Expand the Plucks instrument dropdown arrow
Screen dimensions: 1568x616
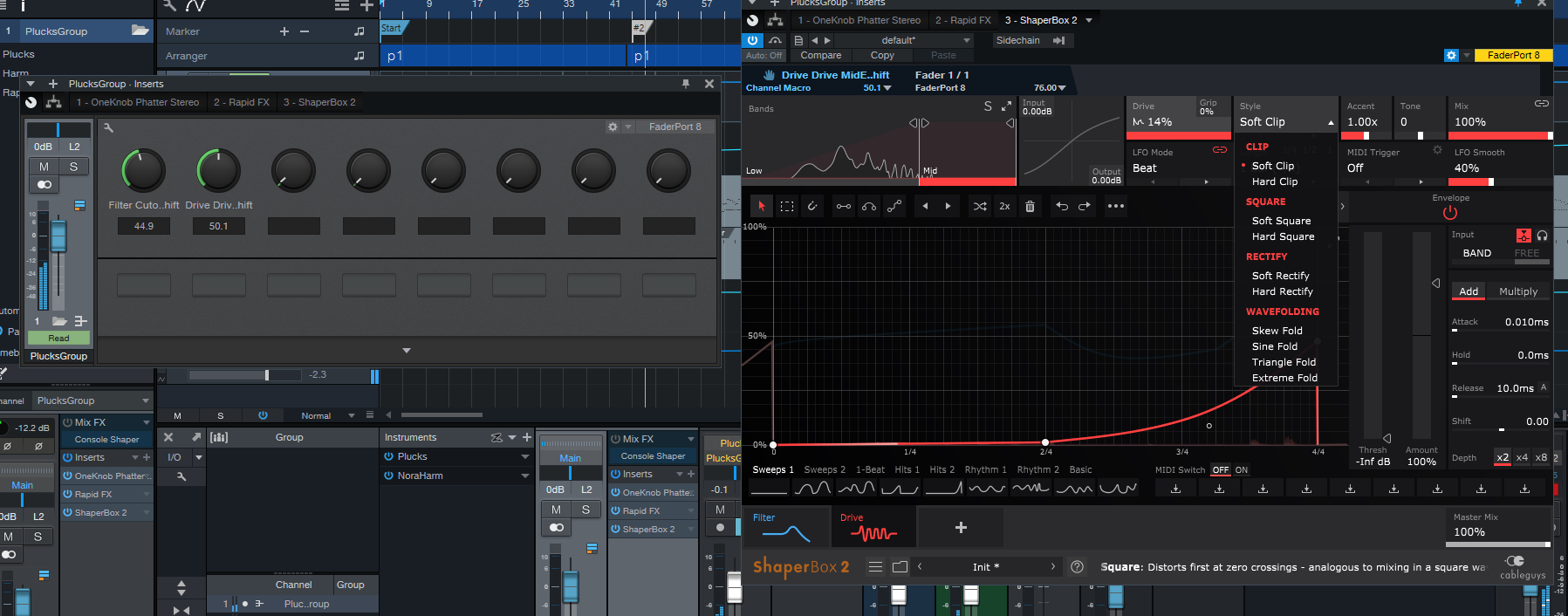(x=525, y=456)
